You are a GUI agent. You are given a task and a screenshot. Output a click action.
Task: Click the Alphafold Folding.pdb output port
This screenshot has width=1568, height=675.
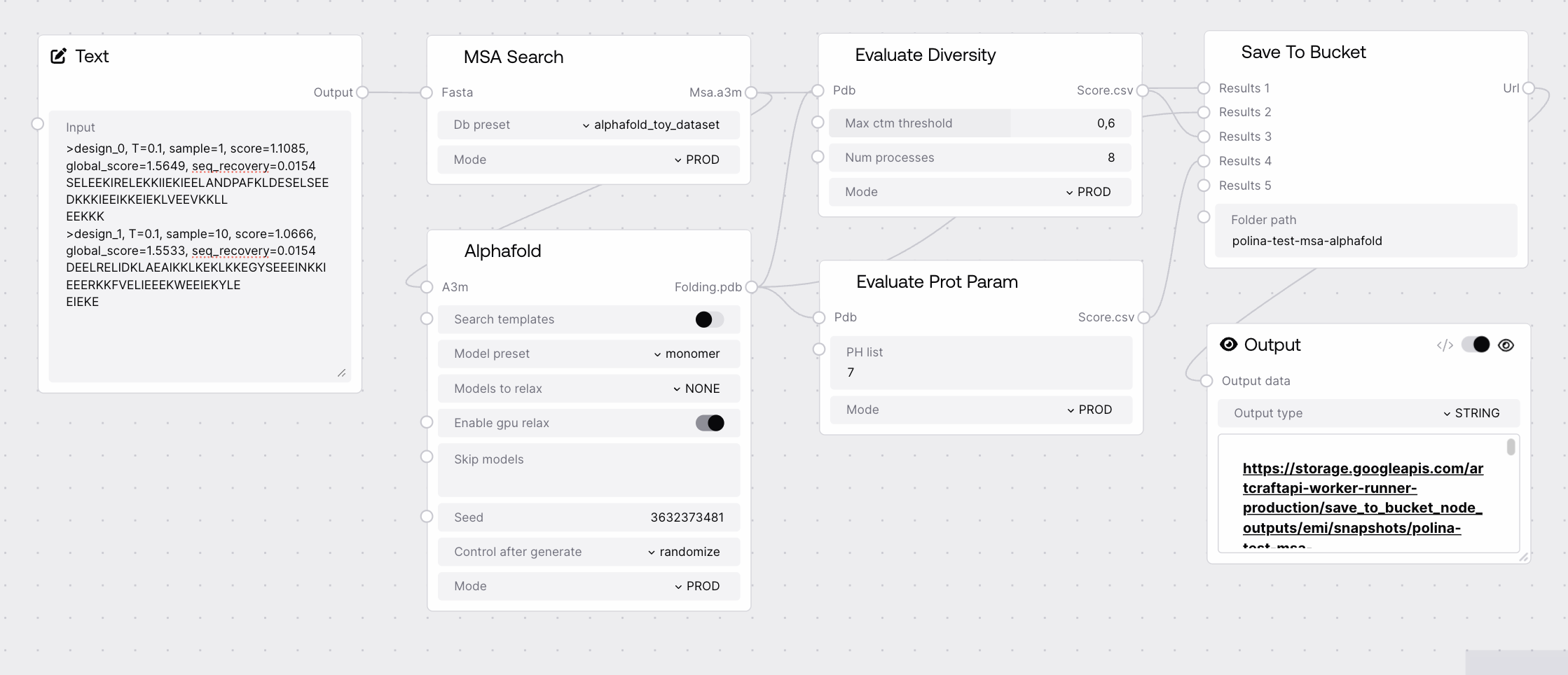point(751,287)
